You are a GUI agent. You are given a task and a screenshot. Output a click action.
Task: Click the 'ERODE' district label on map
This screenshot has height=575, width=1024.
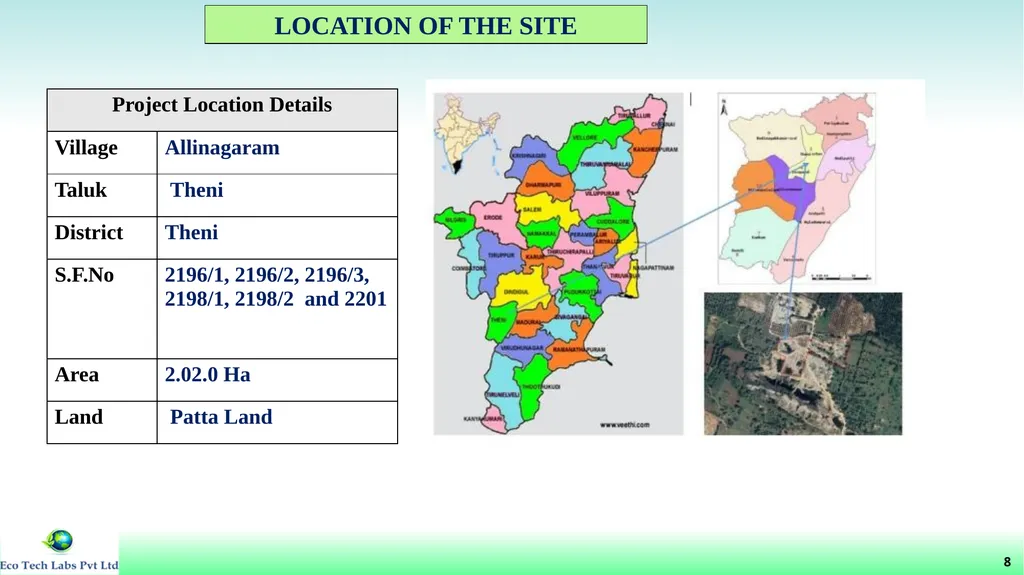click(493, 218)
